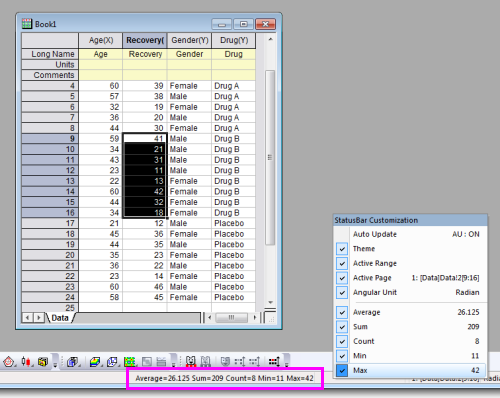The height and width of the screenshot is (398, 500).
Task: Open the radar chart dropdown triangle
Action: [x=15, y=365]
